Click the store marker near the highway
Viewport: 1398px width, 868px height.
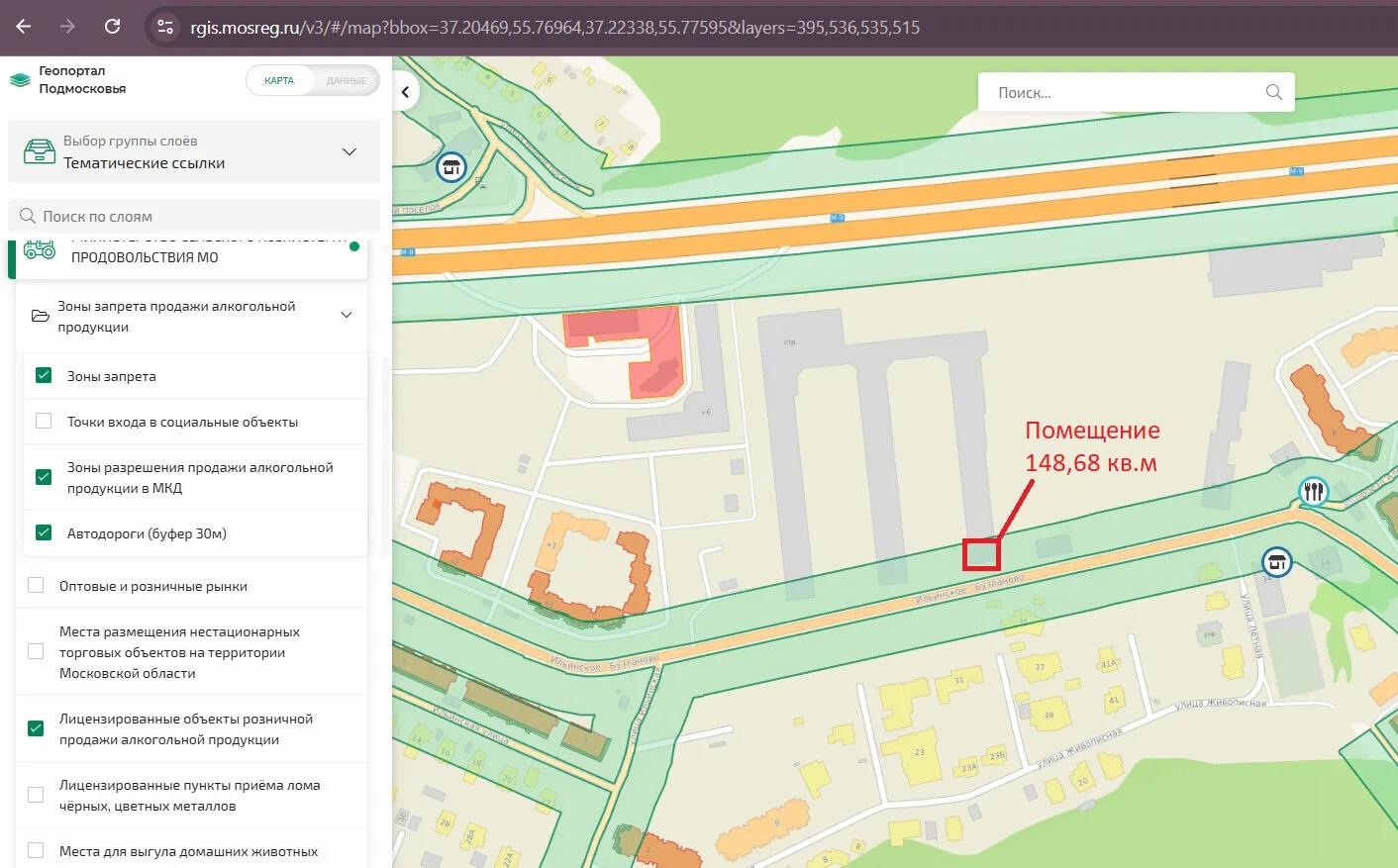pyautogui.click(x=451, y=166)
